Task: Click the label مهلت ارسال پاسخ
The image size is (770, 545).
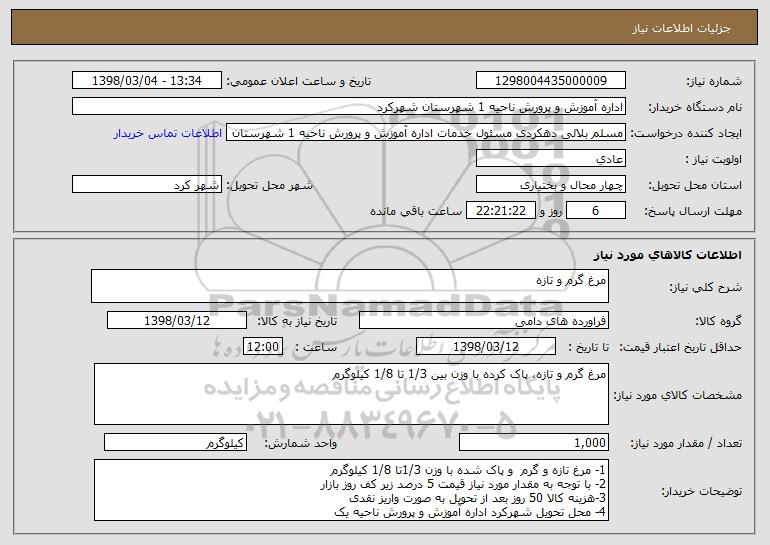Action: 693,211
